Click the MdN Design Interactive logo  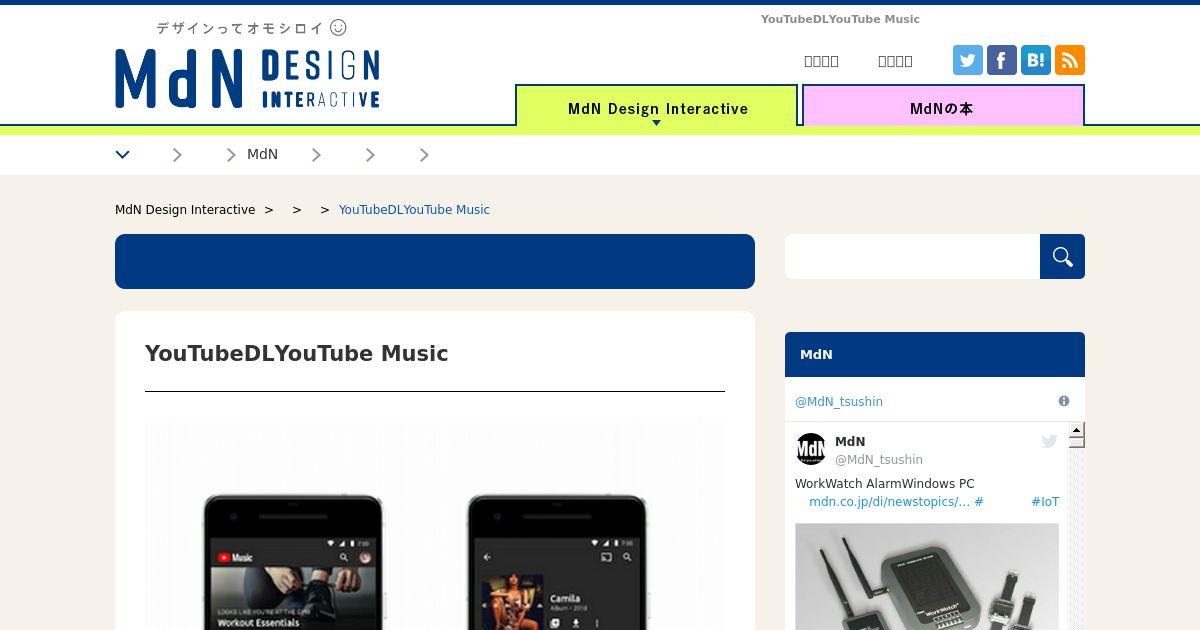tap(247, 78)
